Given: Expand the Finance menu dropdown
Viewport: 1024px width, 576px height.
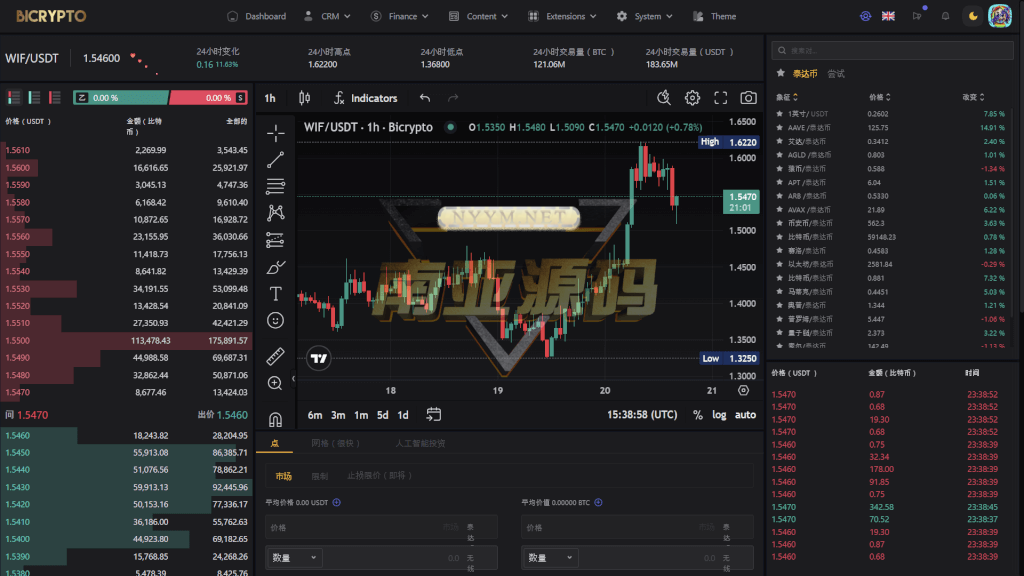Looking at the screenshot, I should pyautogui.click(x=400, y=16).
